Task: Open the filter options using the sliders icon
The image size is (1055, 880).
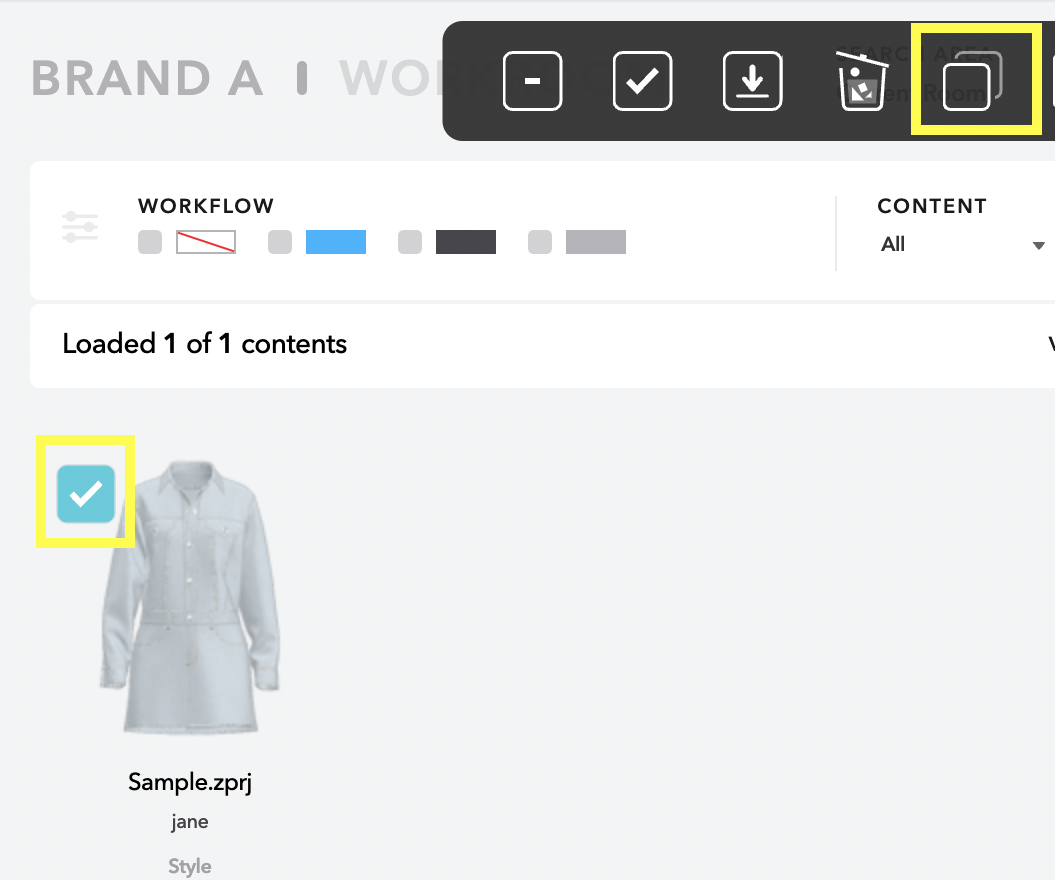Action: 80,227
